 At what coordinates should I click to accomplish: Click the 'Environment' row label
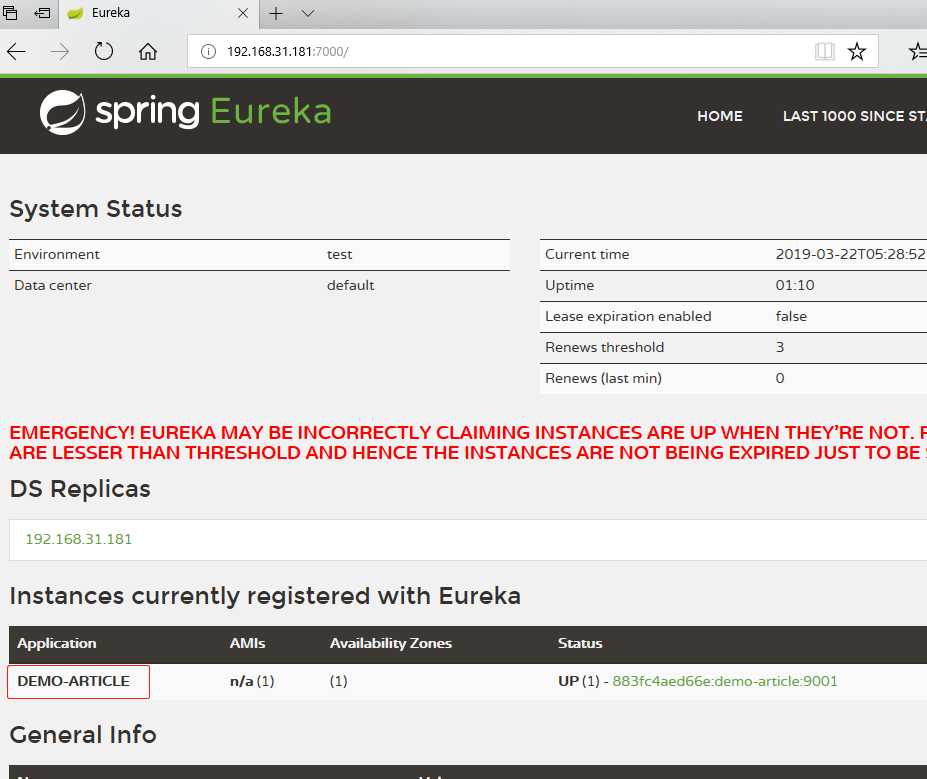click(x=57, y=255)
